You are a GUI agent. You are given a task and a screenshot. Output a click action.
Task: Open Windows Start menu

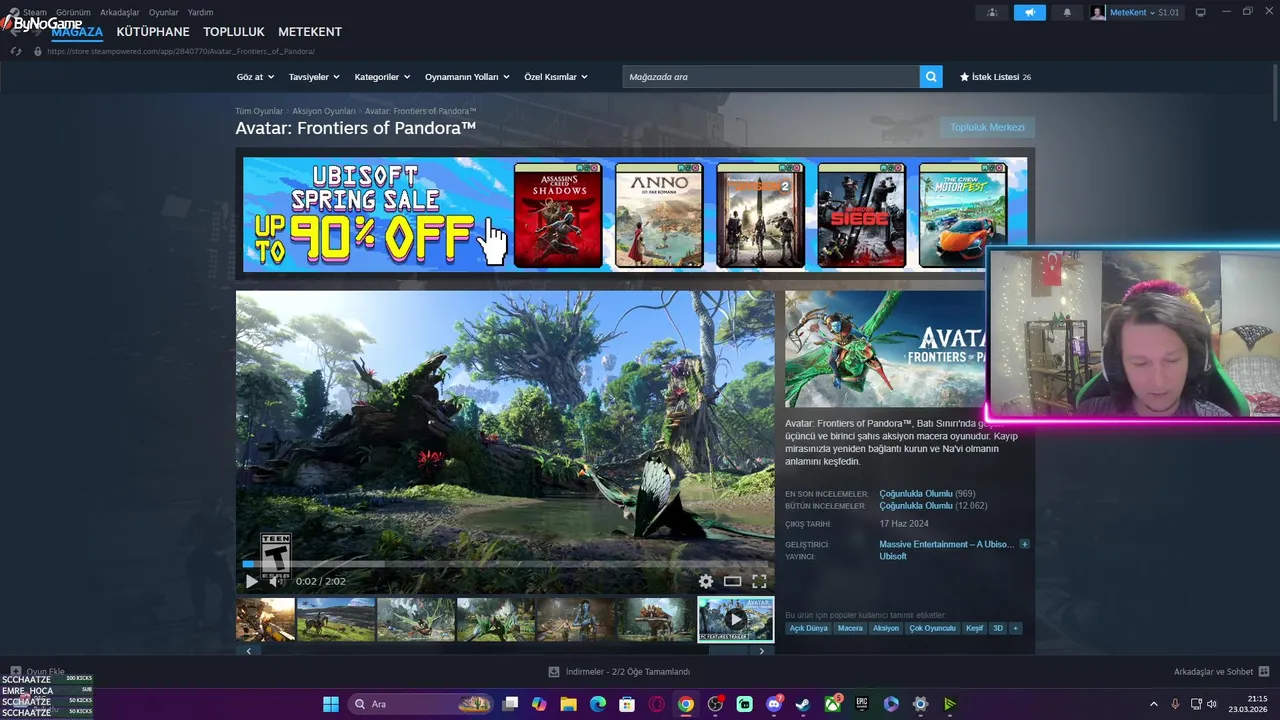[x=331, y=704]
